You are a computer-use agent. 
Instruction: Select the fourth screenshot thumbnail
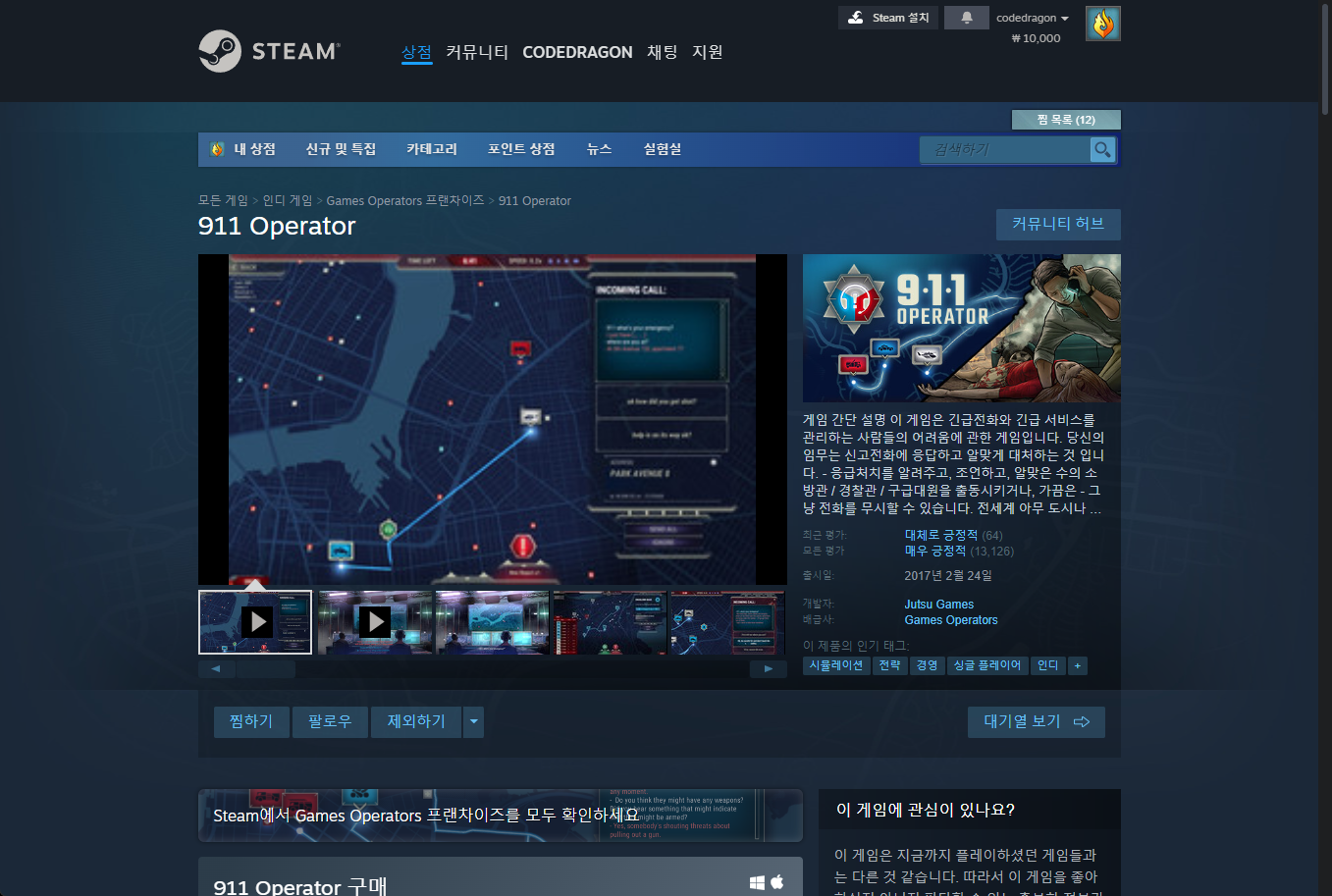(x=610, y=622)
